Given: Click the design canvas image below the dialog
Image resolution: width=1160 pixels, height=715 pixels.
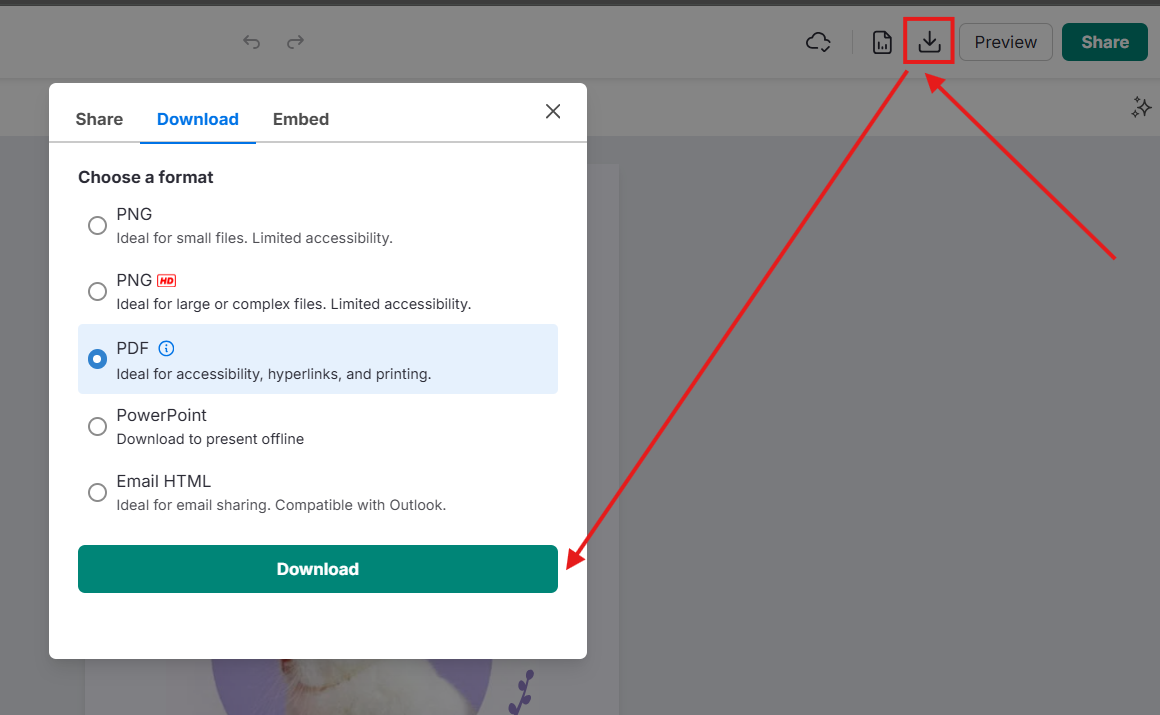Looking at the screenshot, I should [350, 686].
